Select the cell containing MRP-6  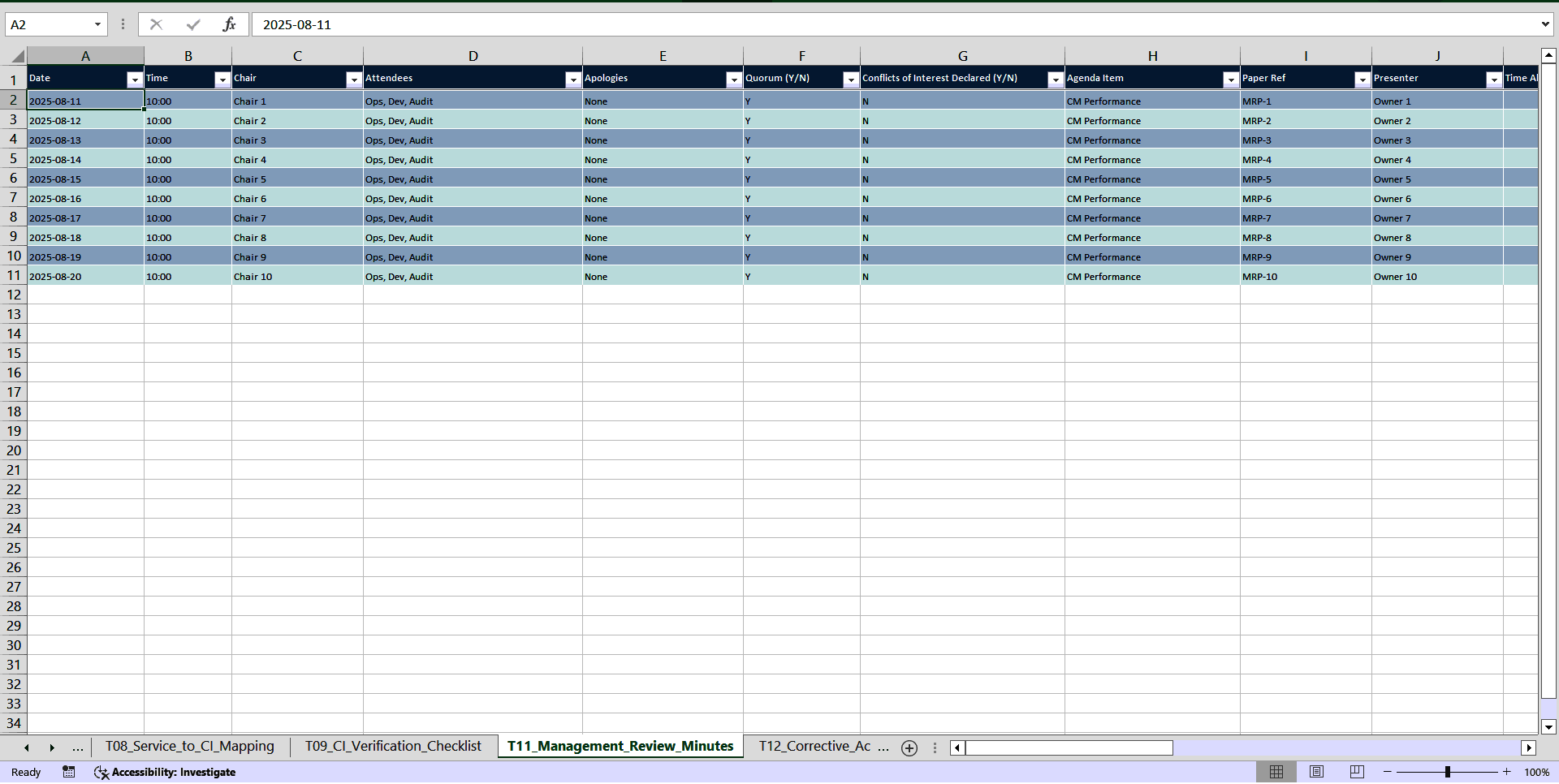point(1306,198)
